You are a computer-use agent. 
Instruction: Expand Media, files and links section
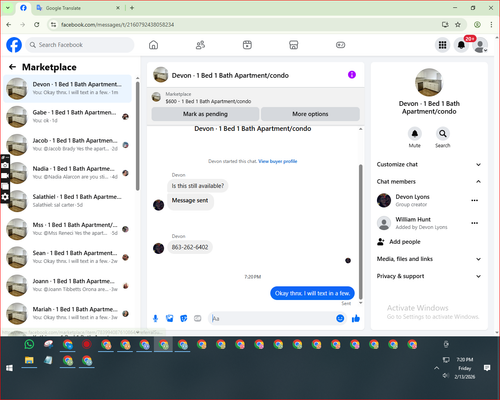[x=429, y=259]
